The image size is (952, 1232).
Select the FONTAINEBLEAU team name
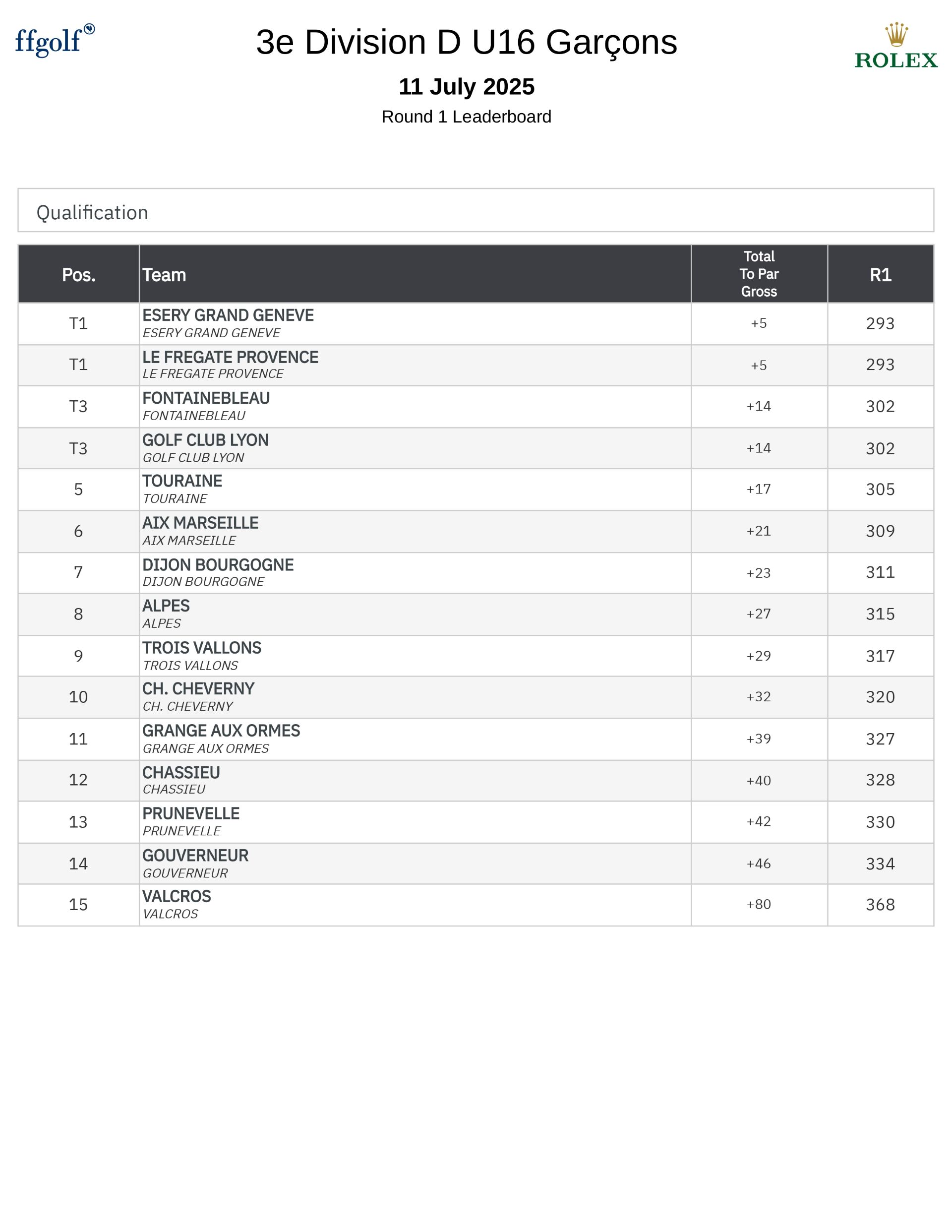(x=206, y=398)
